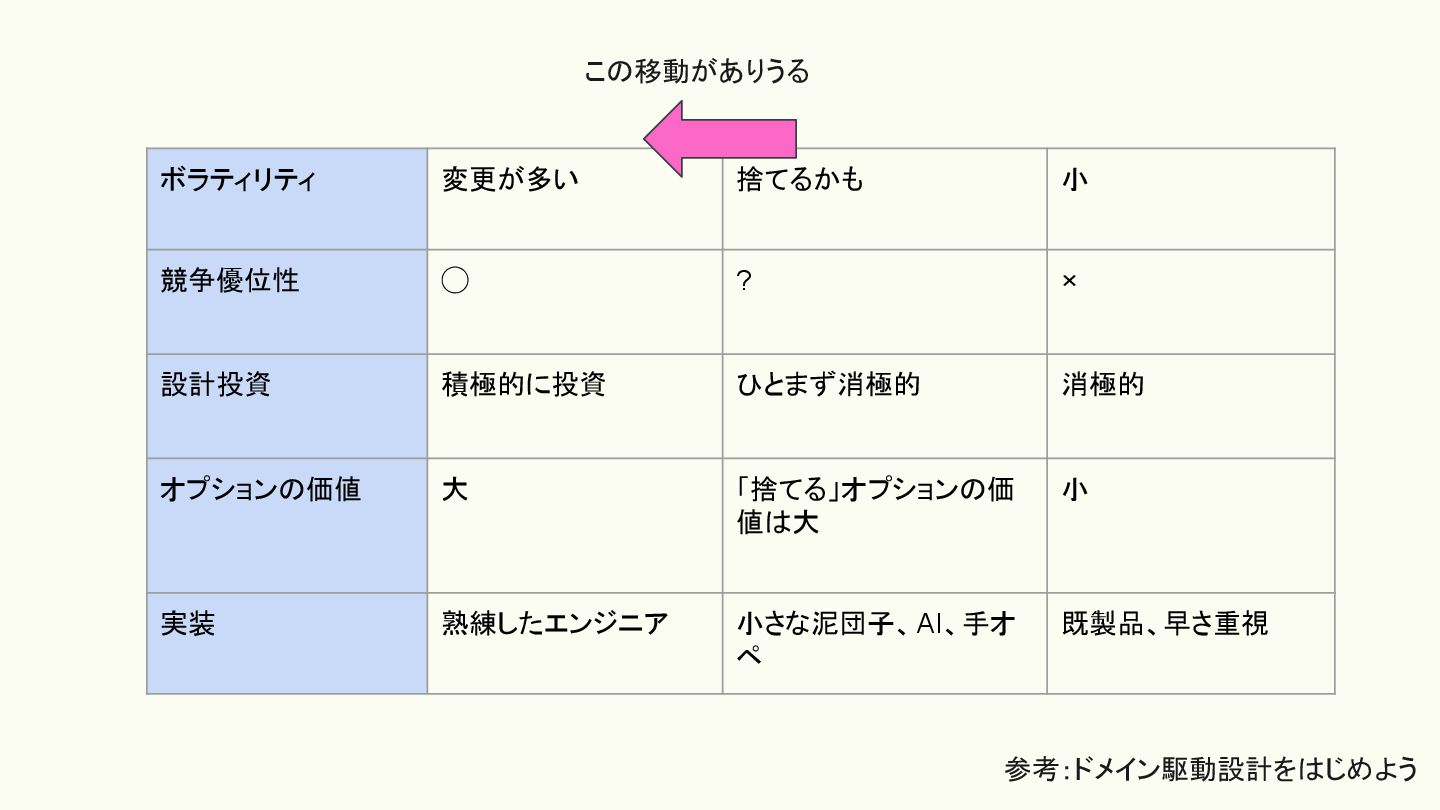Screen dimensions: 1440x810
Task: Click the ◯ symbol in 競争優位性 row
Action: pos(455,282)
